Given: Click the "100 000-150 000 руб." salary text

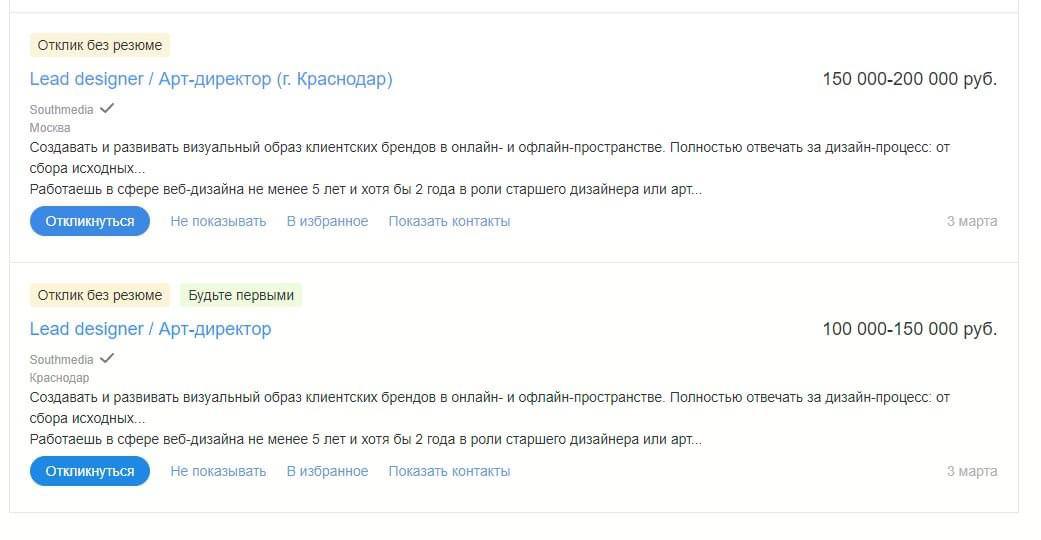Looking at the screenshot, I should [909, 329].
